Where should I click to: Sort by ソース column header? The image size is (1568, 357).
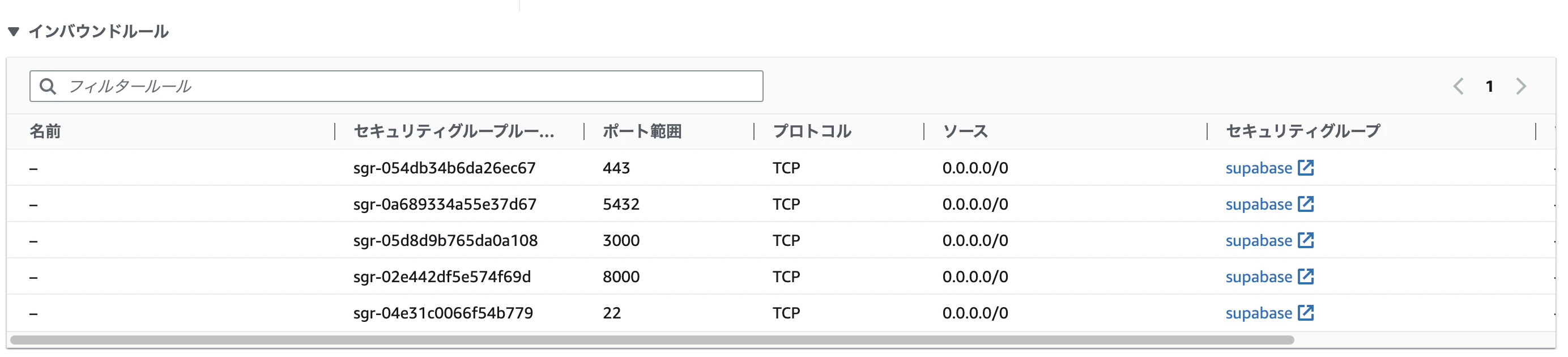(x=965, y=131)
